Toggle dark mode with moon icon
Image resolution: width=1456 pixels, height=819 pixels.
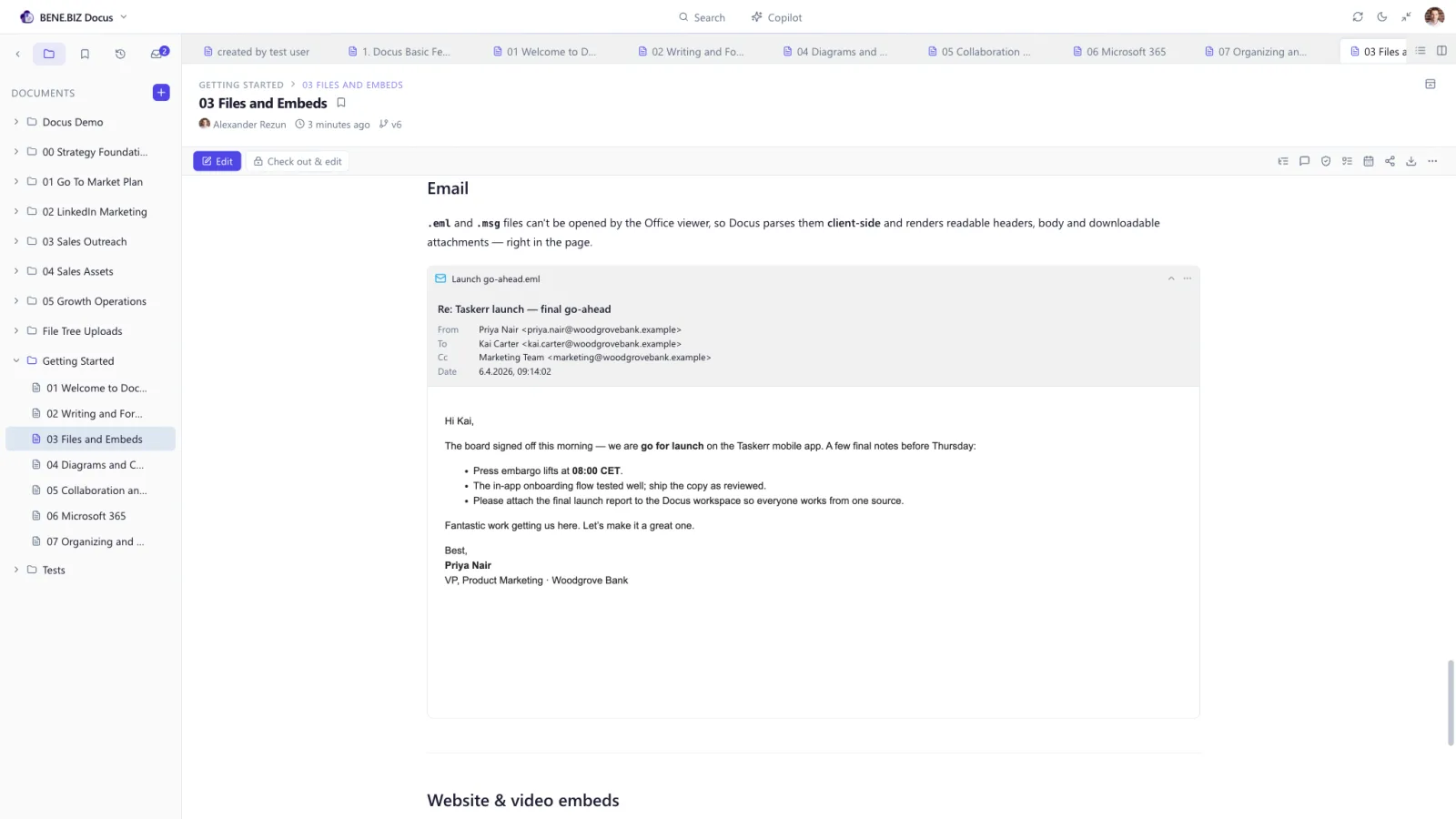[1382, 16]
